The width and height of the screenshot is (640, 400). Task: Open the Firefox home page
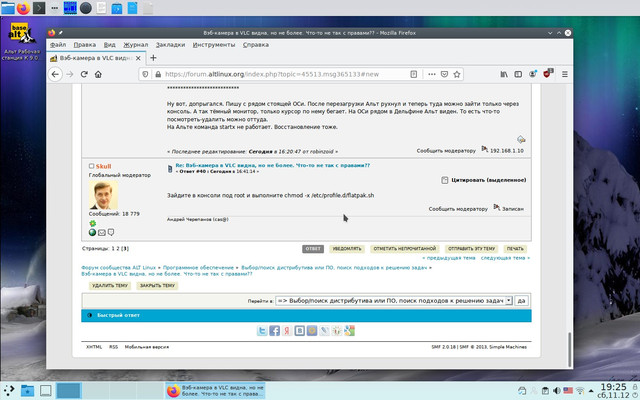[98, 74]
